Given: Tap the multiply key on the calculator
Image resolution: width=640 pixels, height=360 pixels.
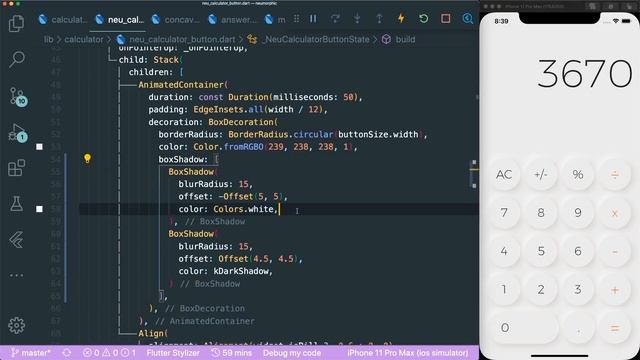Looking at the screenshot, I should tap(615, 213).
